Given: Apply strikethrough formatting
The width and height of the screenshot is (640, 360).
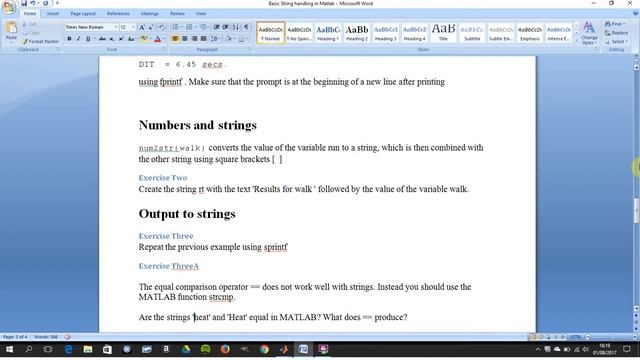Looking at the screenshot, I should click(102, 39).
